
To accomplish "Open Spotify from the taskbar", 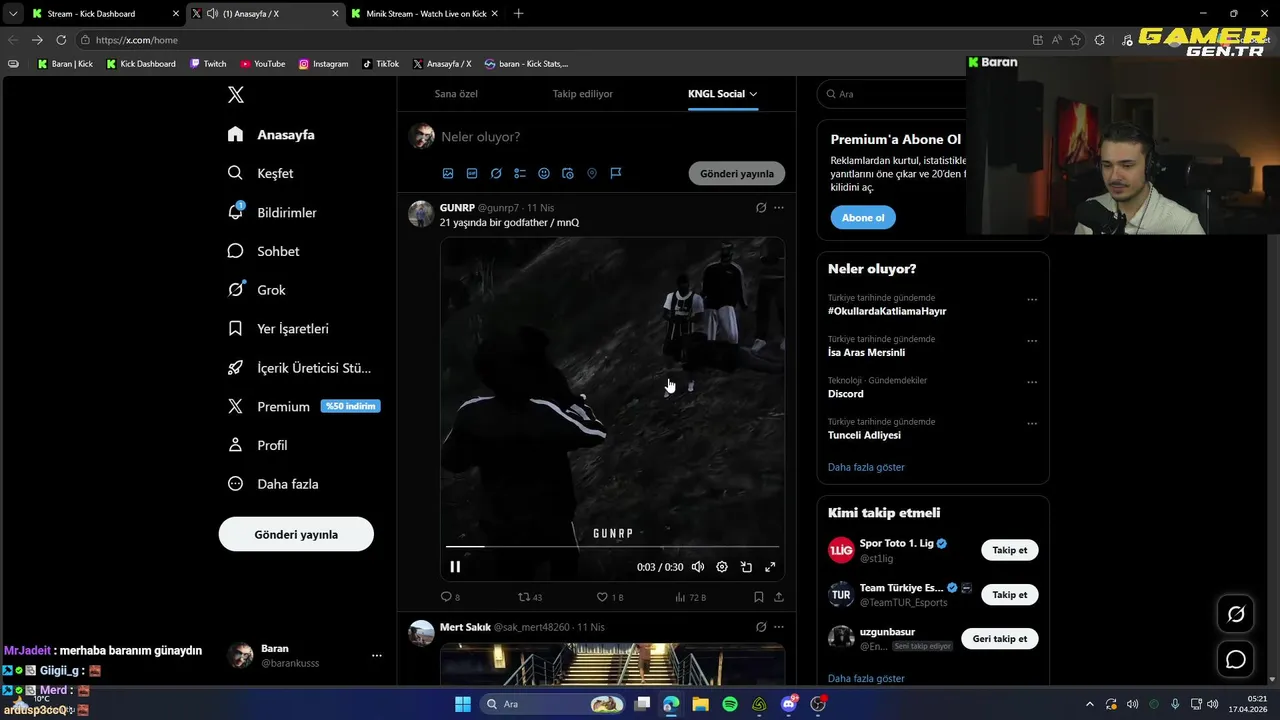I will [730, 704].
